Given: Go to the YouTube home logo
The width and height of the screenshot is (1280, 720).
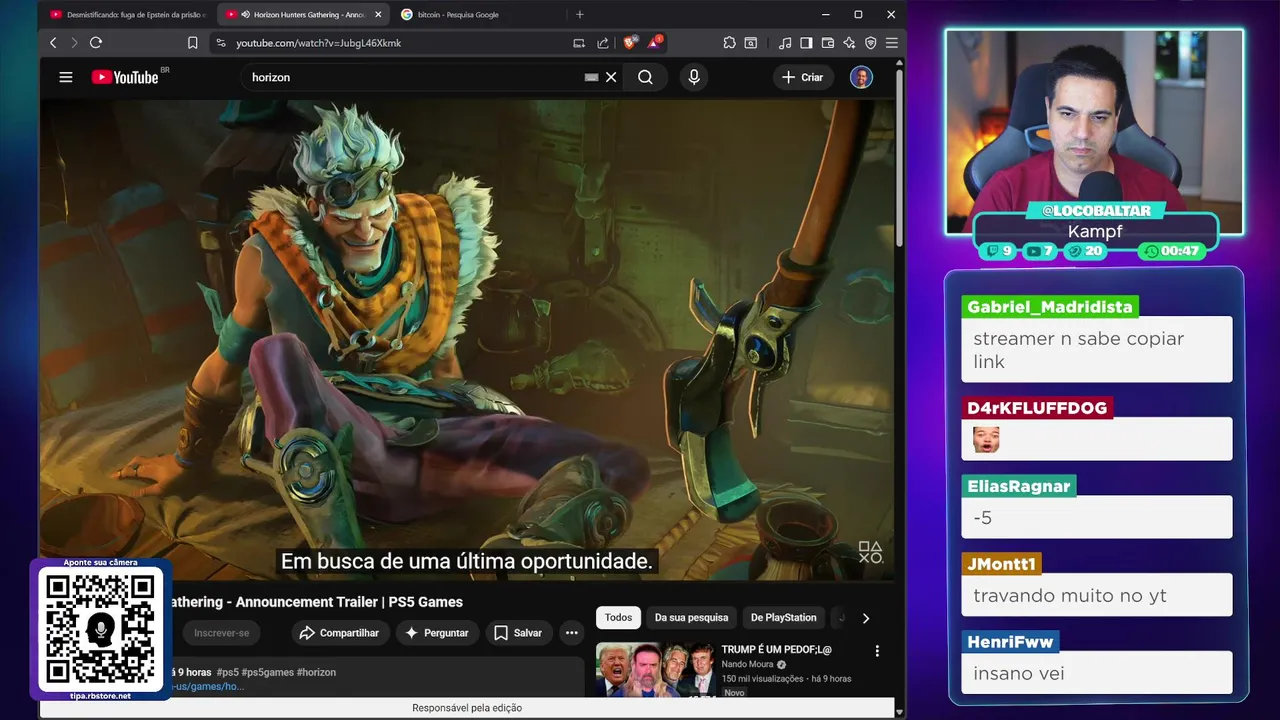Looking at the screenshot, I should tap(125, 77).
